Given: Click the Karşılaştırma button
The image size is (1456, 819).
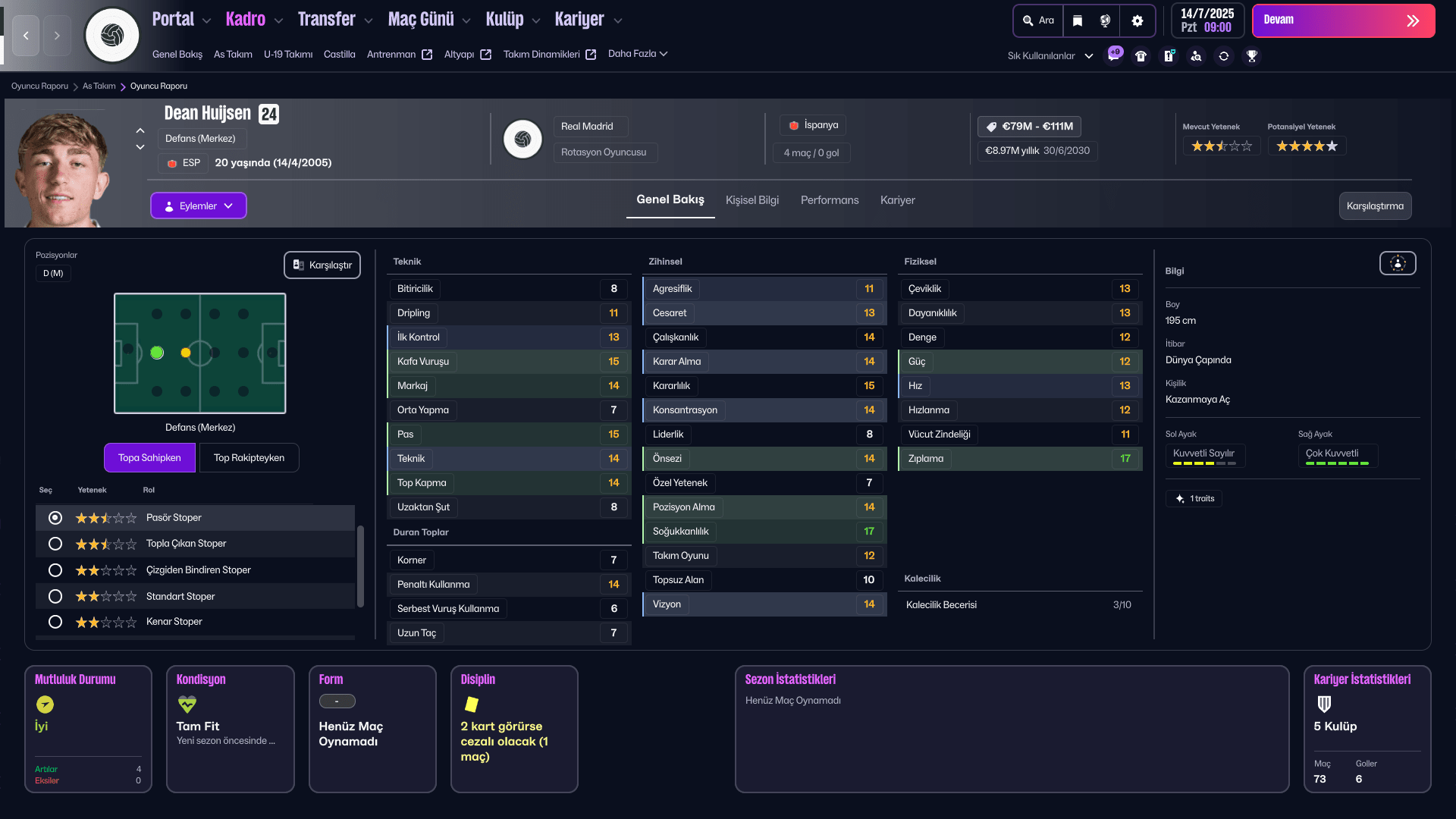Looking at the screenshot, I should click(1374, 206).
